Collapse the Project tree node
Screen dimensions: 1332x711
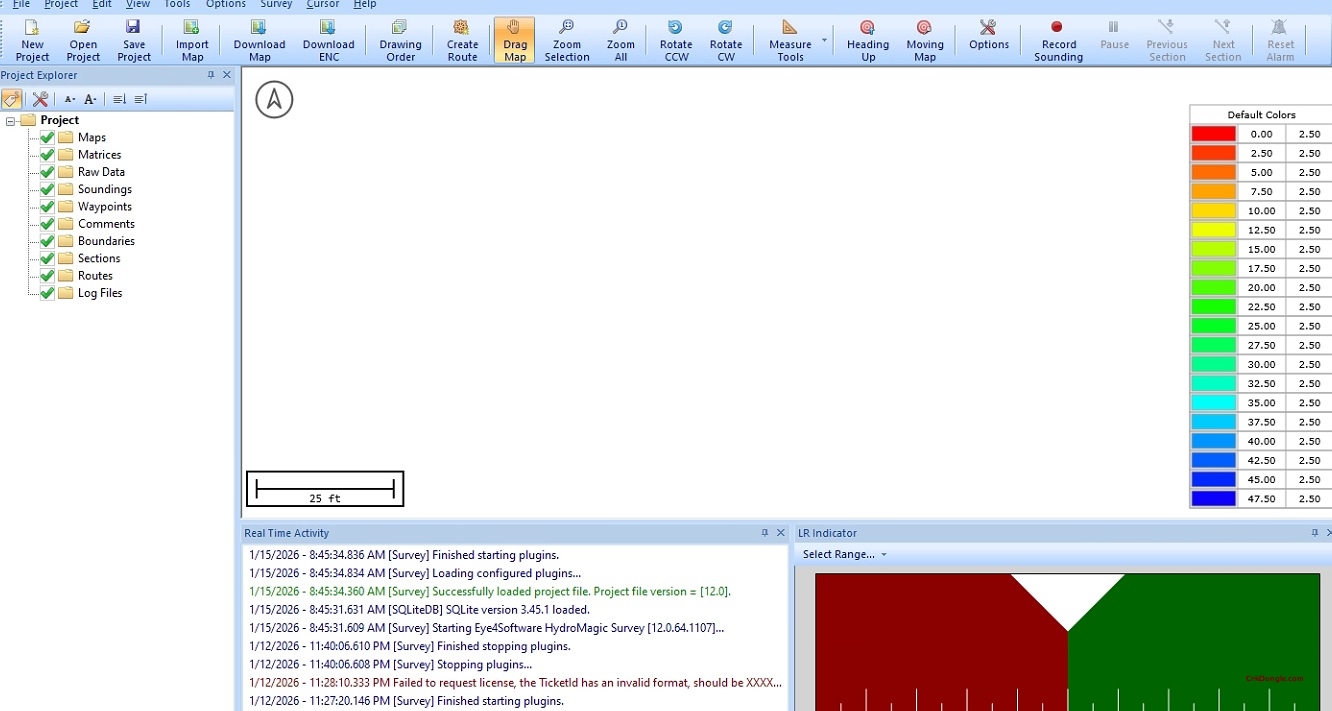coord(11,121)
